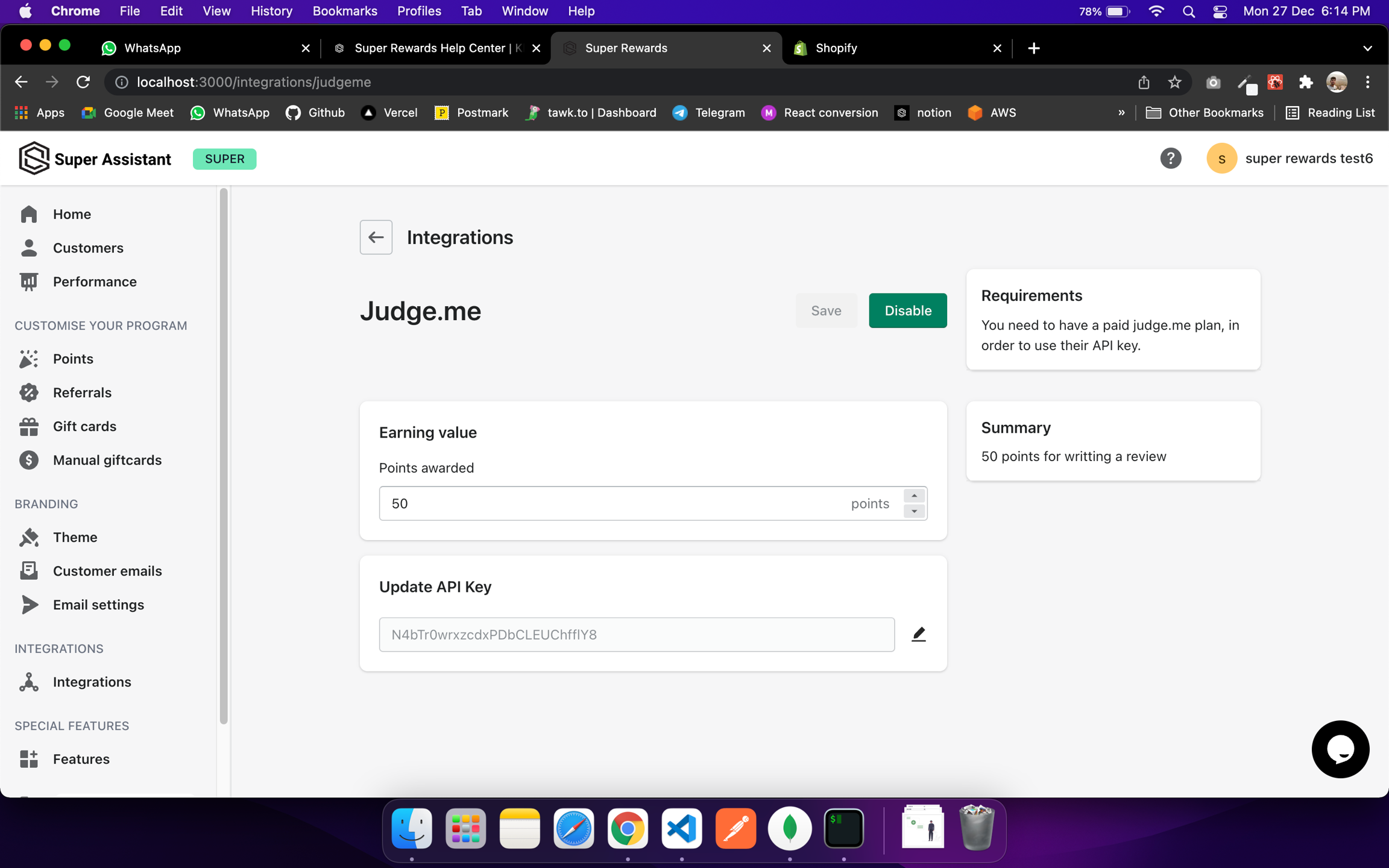1389x868 pixels.
Task: Click the Gift cards sidebar icon
Action: click(x=28, y=426)
